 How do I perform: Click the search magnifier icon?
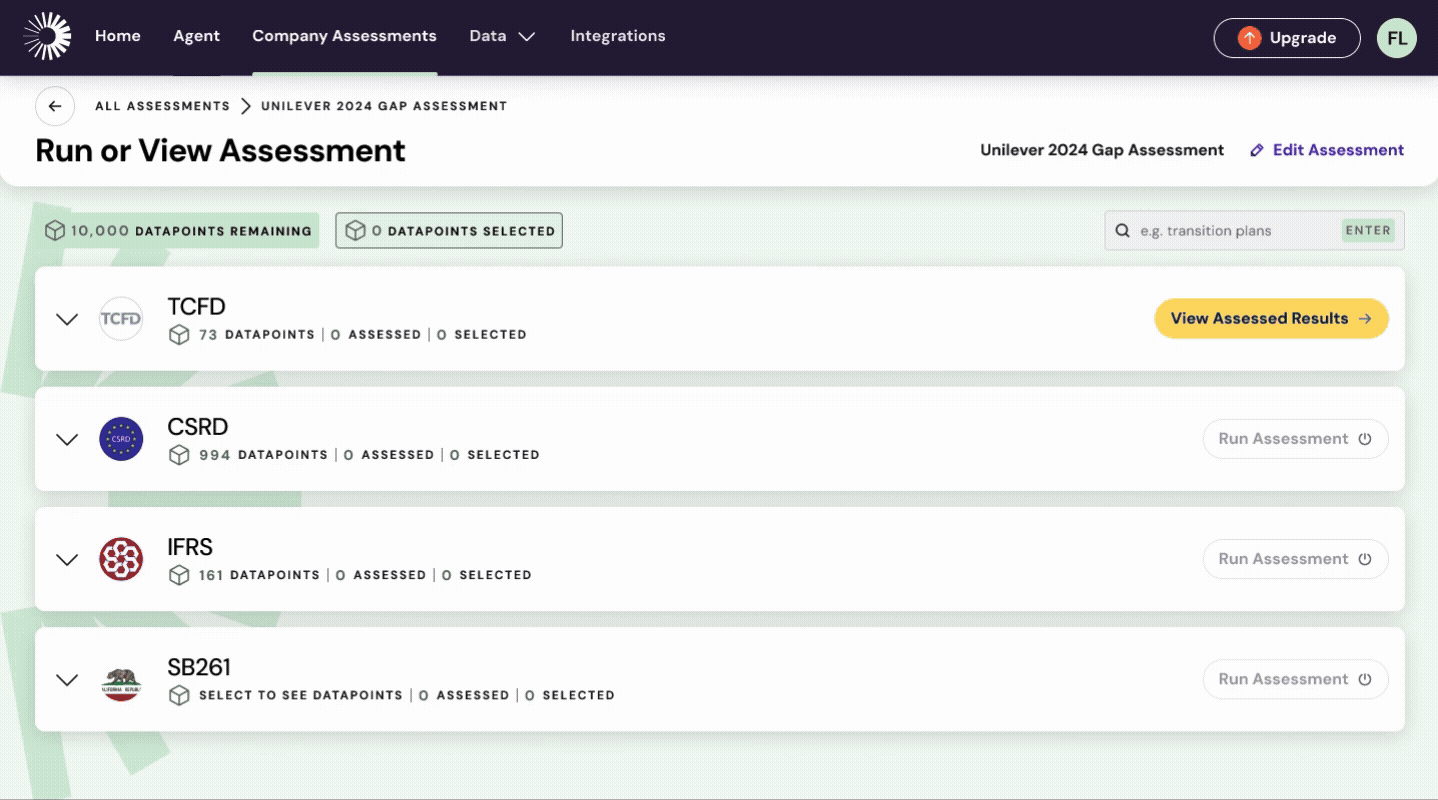(x=1123, y=231)
